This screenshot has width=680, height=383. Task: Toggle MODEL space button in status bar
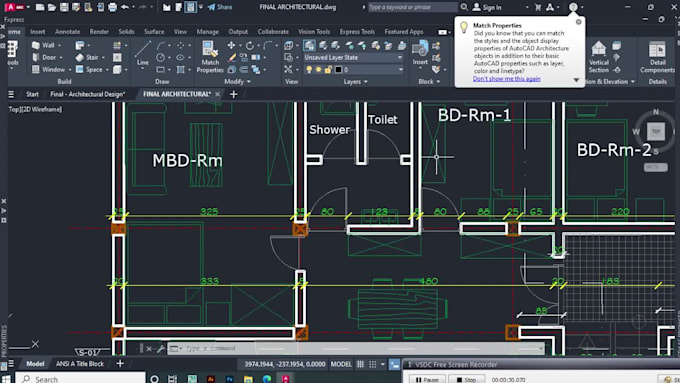point(341,364)
